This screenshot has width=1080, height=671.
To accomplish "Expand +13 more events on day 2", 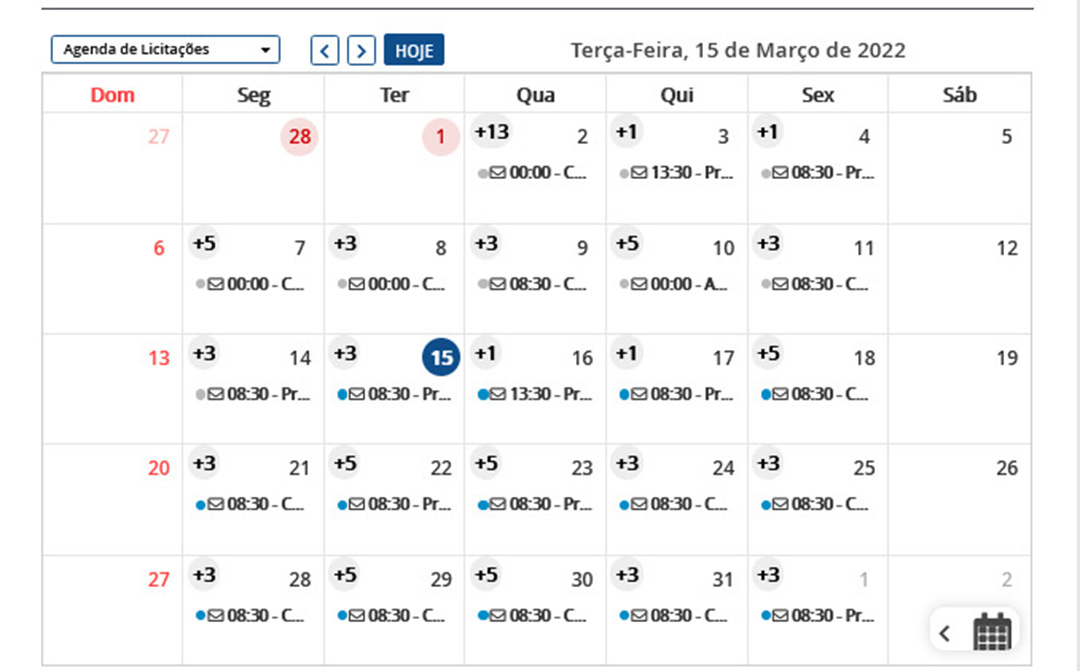I will click(492, 131).
